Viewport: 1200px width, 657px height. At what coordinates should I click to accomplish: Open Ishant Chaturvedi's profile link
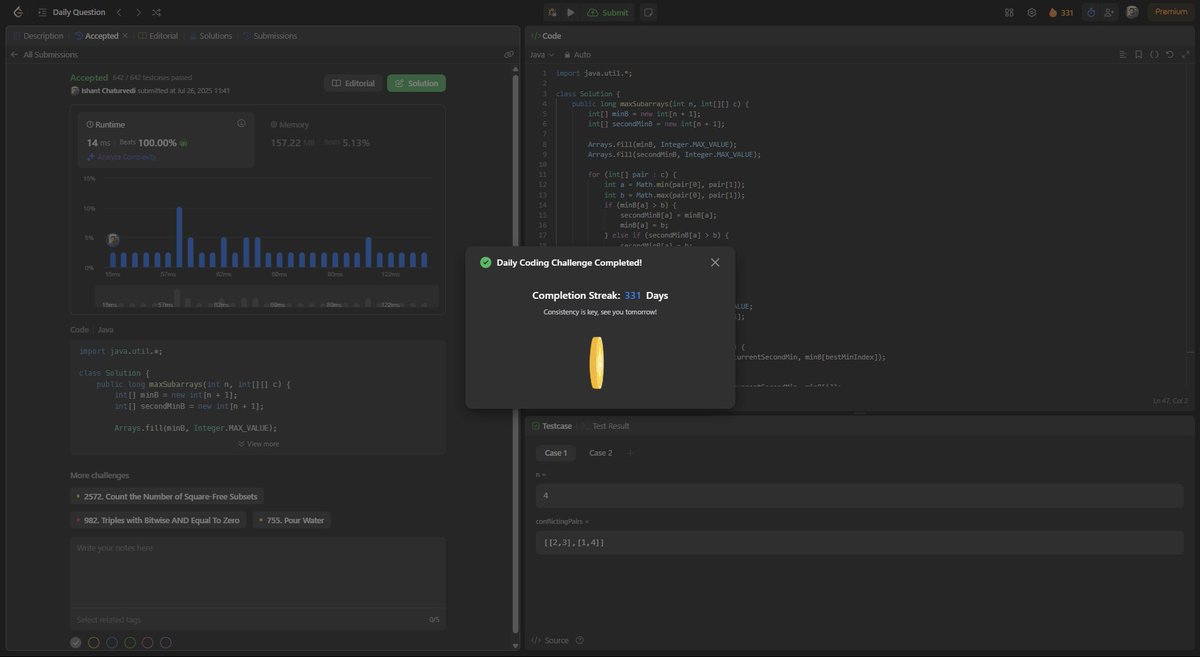tap(108, 90)
